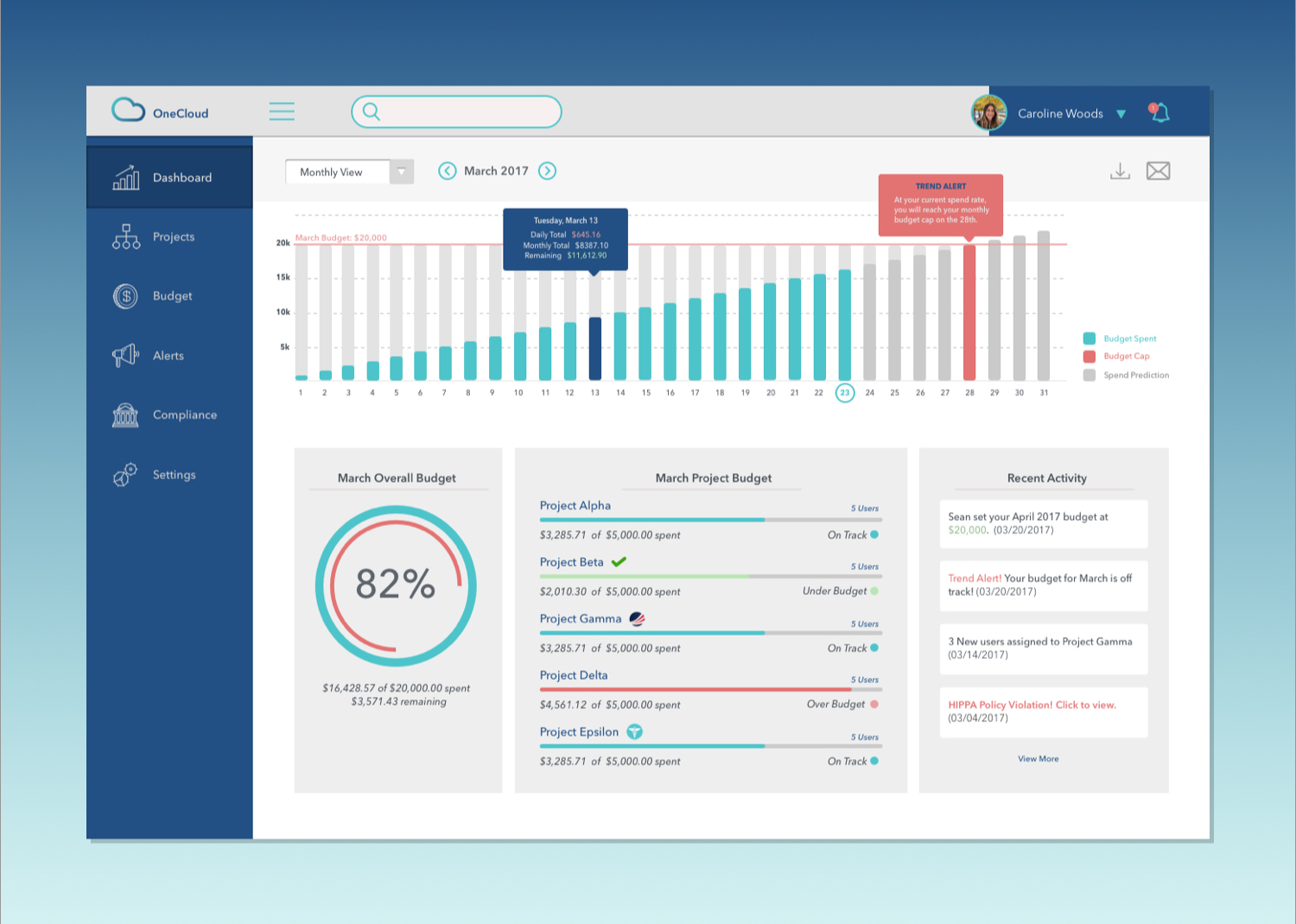The height and width of the screenshot is (924, 1296).
Task: Open Project Alpha link
Action: click(575, 506)
